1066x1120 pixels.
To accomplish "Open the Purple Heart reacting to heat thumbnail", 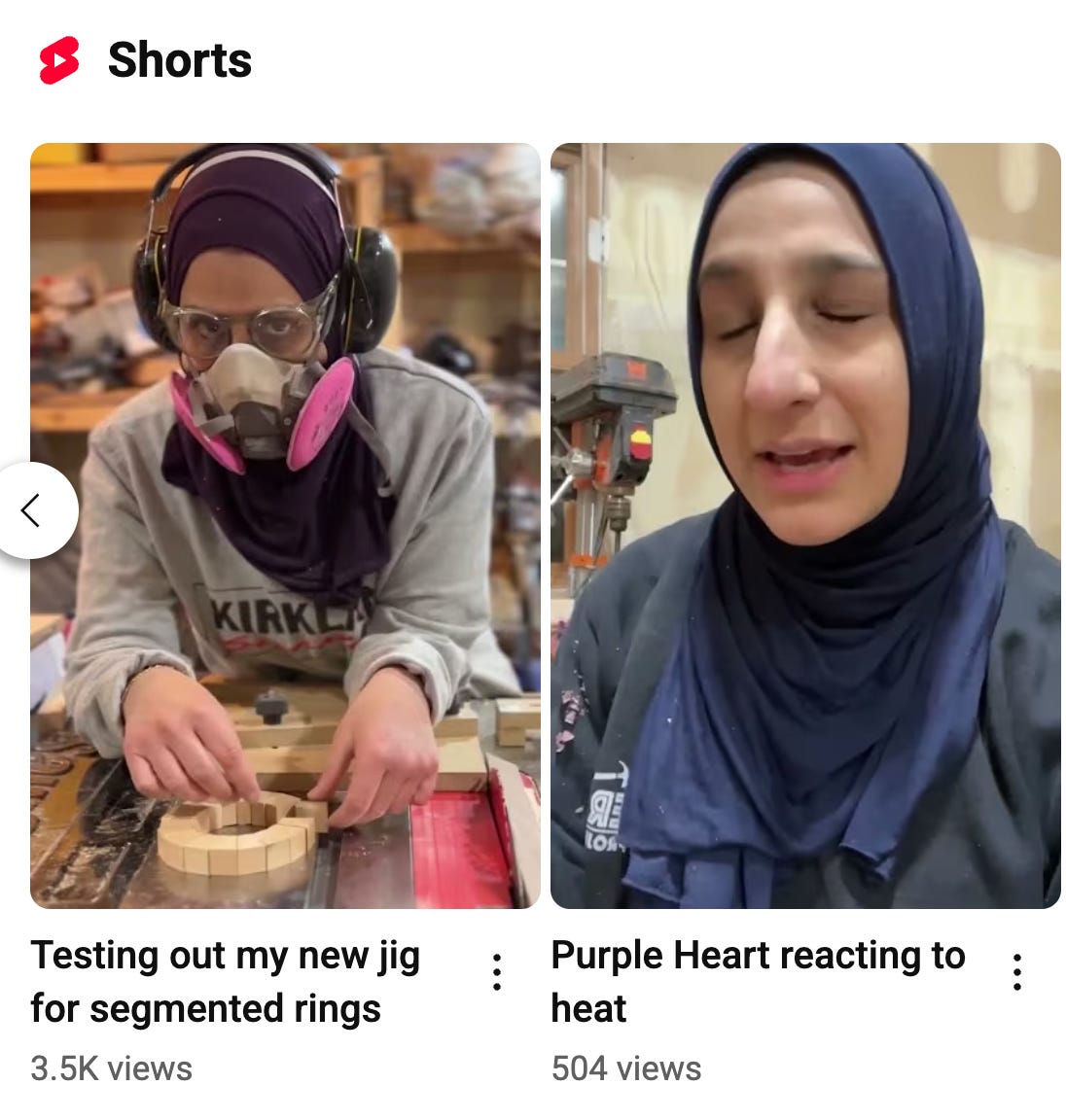I will (805, 526).
